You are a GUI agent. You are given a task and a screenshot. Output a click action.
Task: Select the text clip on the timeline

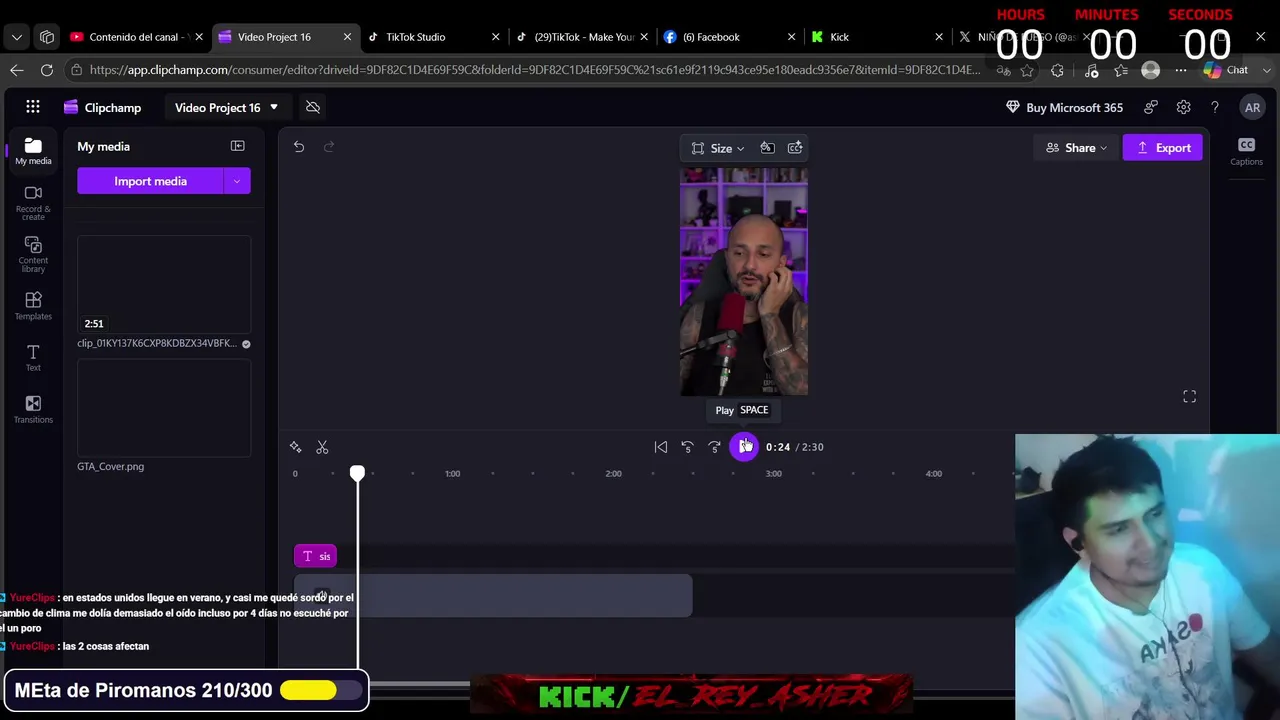(x=315, y=556)
